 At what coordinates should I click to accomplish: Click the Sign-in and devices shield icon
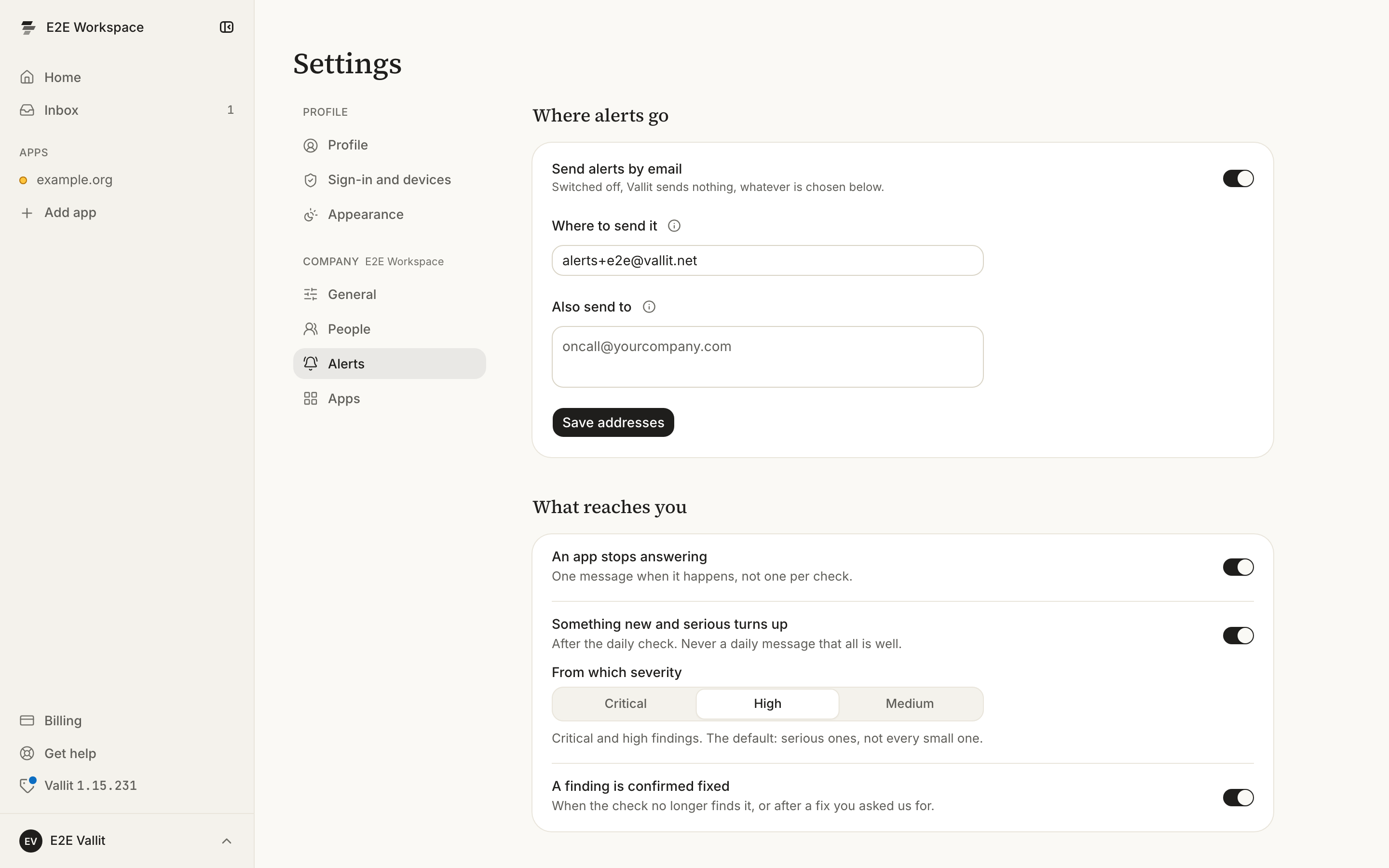pyautogui.click(x=311, y=180)
